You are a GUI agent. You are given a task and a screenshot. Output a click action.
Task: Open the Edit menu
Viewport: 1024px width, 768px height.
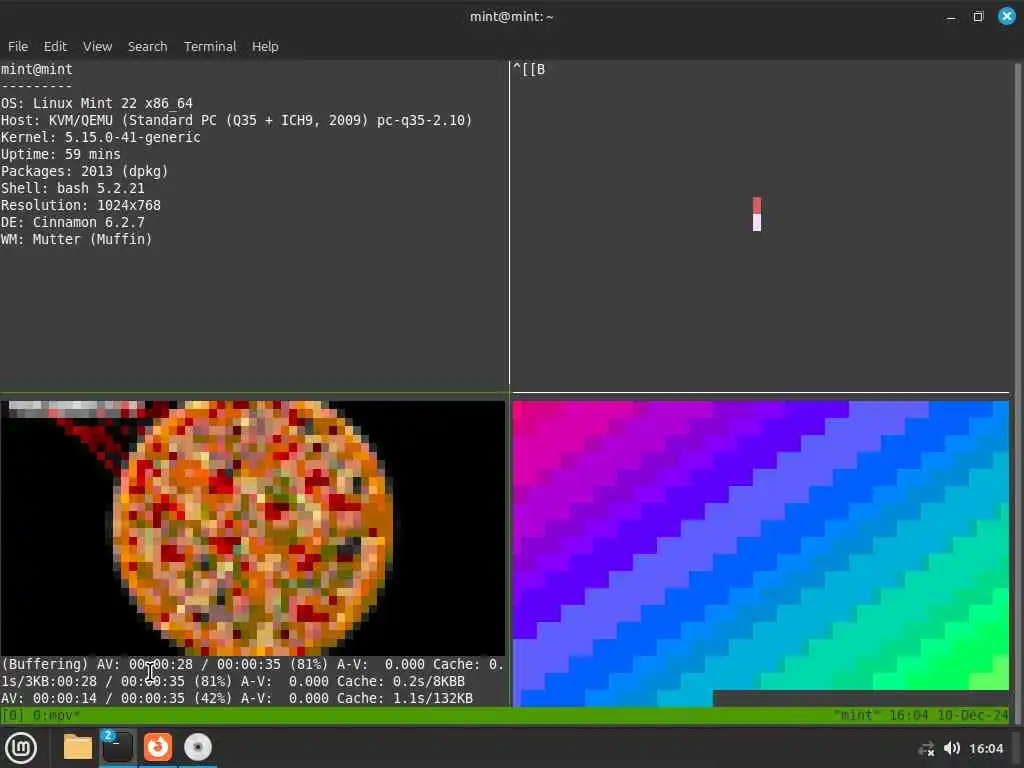coord(55,46)
